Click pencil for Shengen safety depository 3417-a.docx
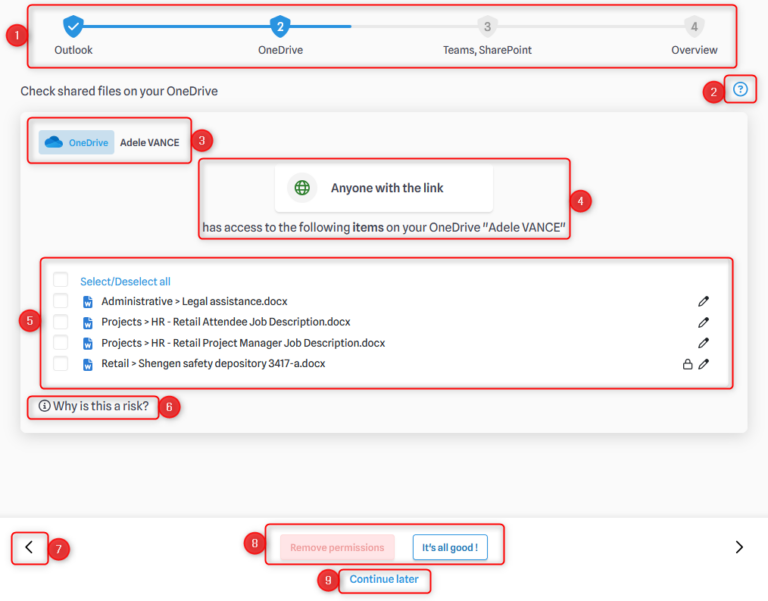 [703, 364]
